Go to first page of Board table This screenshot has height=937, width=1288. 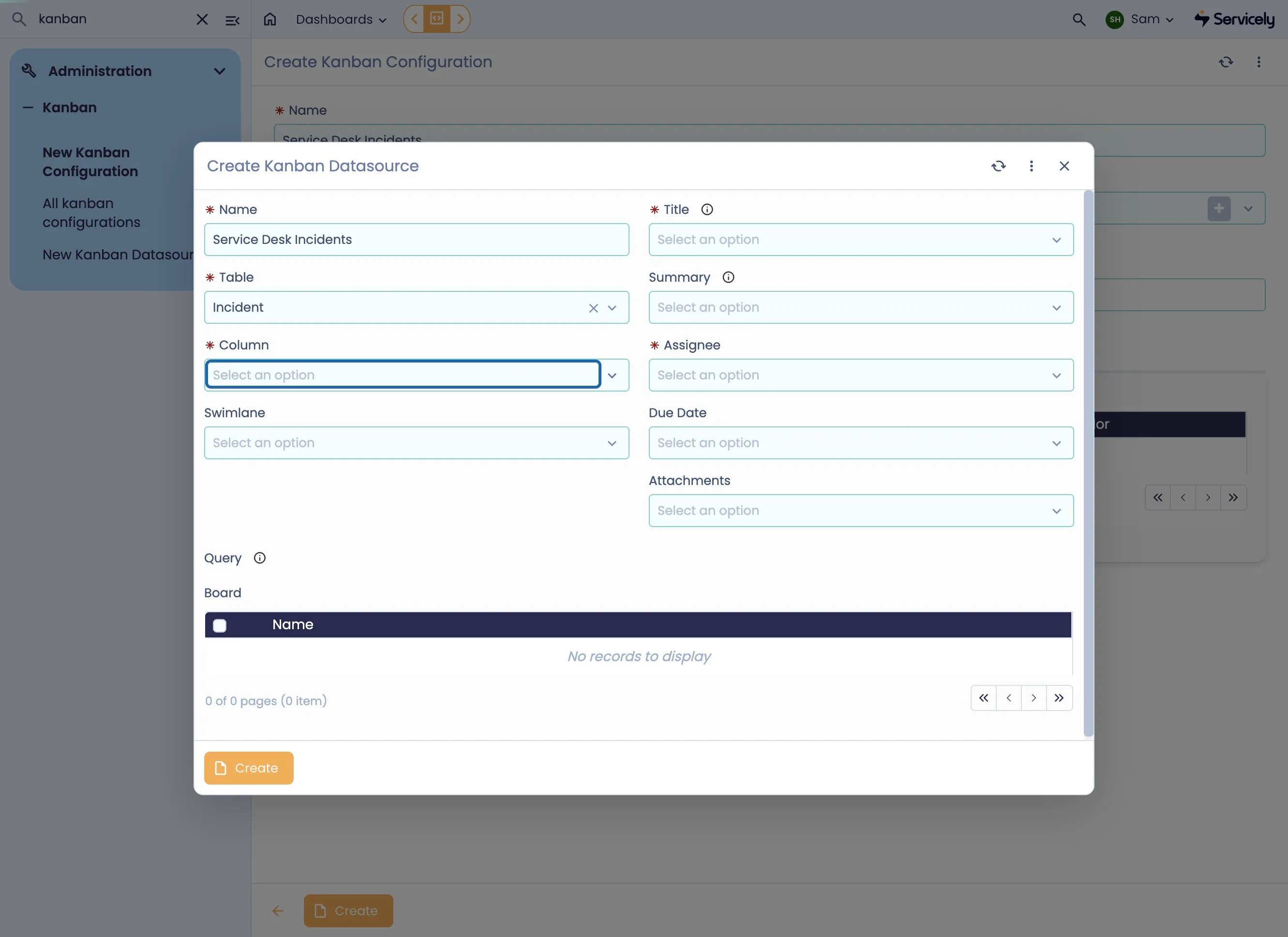[x=984, y=698]
